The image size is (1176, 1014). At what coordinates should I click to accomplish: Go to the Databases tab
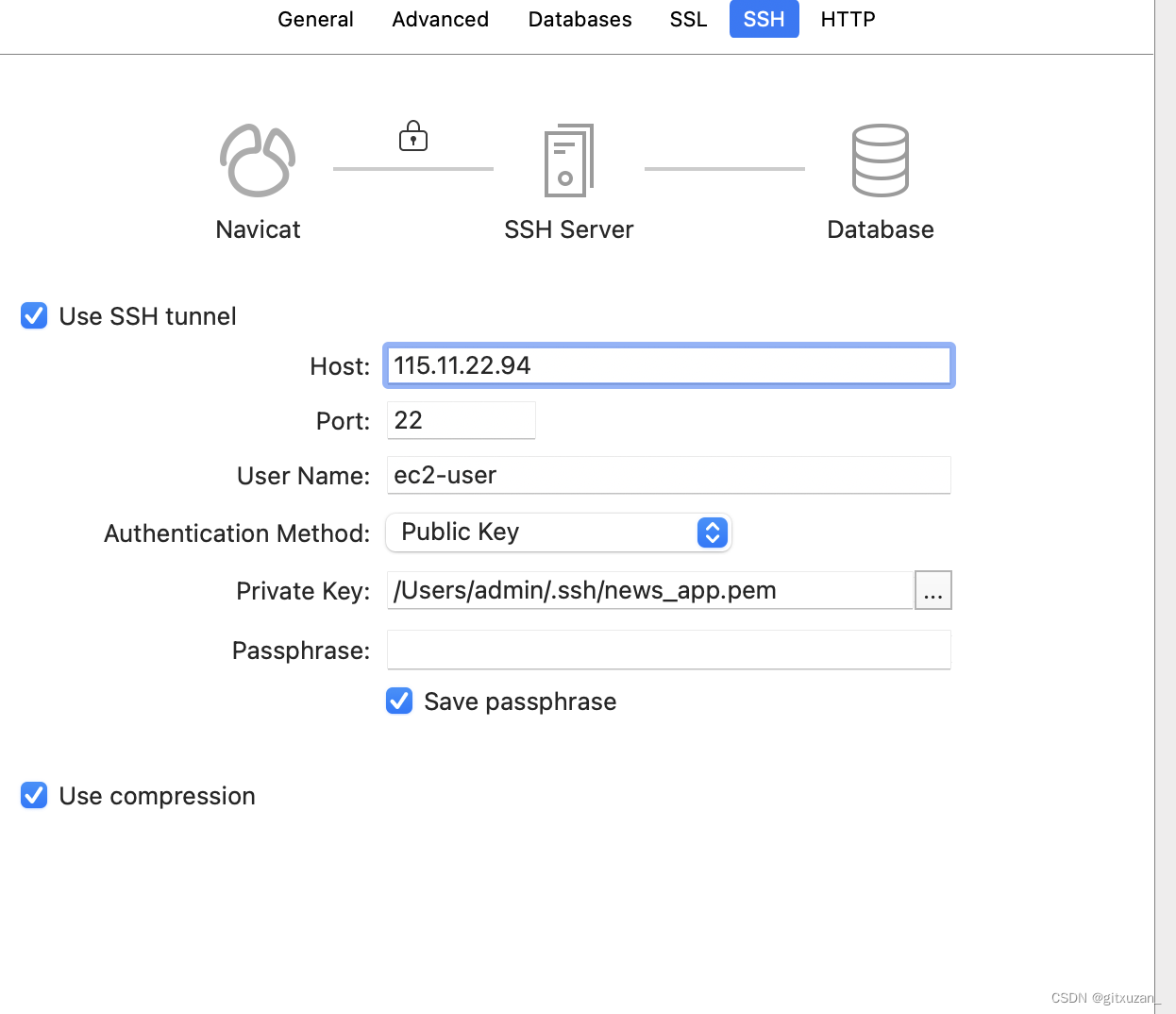[580, 19]
